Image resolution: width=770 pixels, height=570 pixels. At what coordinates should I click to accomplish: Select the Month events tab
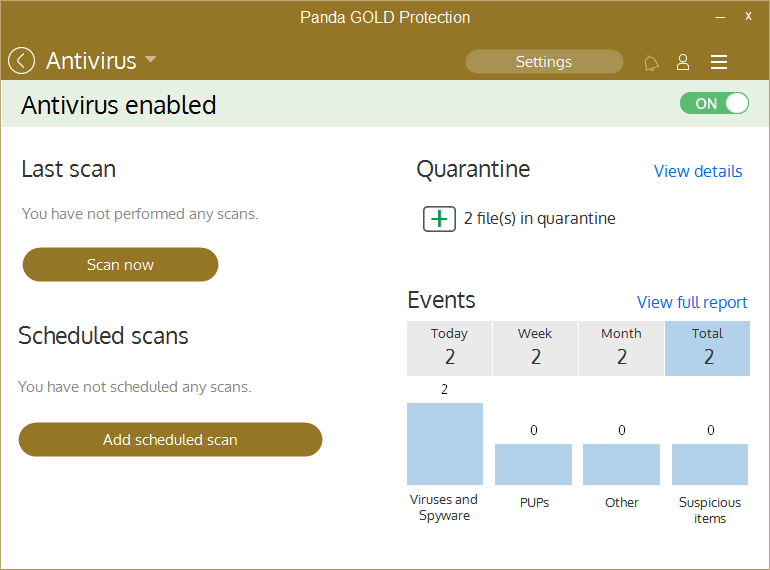[621, 347]
